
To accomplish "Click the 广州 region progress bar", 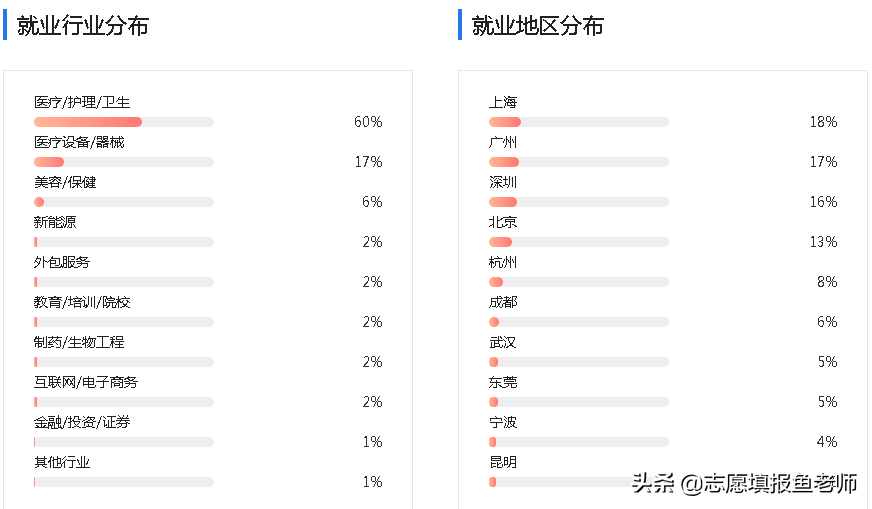I will (x=578, y=162).
